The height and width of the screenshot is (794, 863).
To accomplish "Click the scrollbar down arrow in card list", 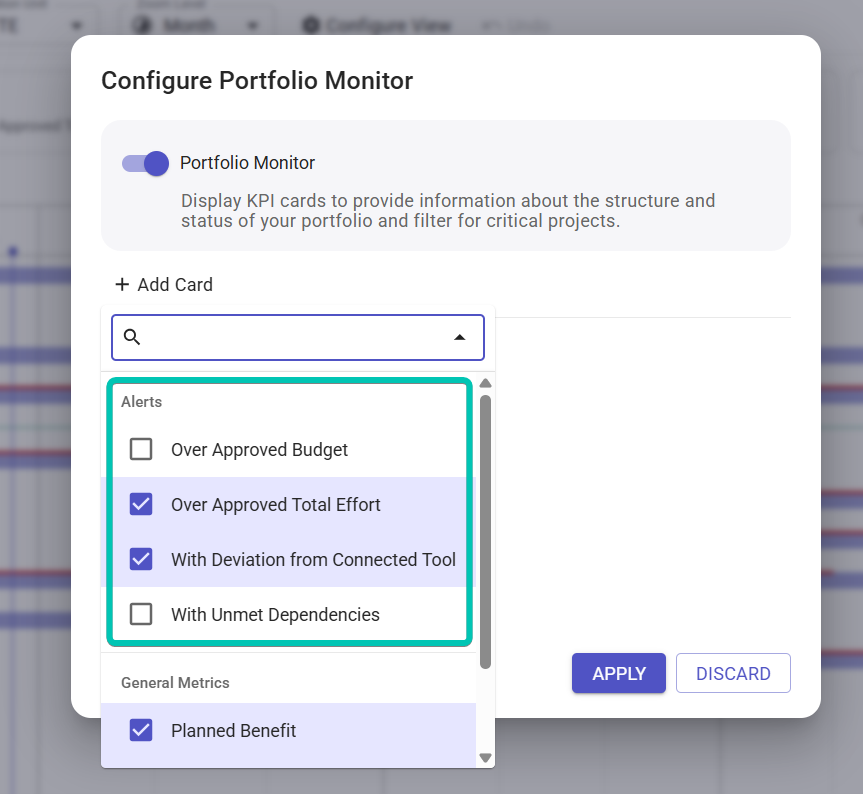I will point(485,758).
